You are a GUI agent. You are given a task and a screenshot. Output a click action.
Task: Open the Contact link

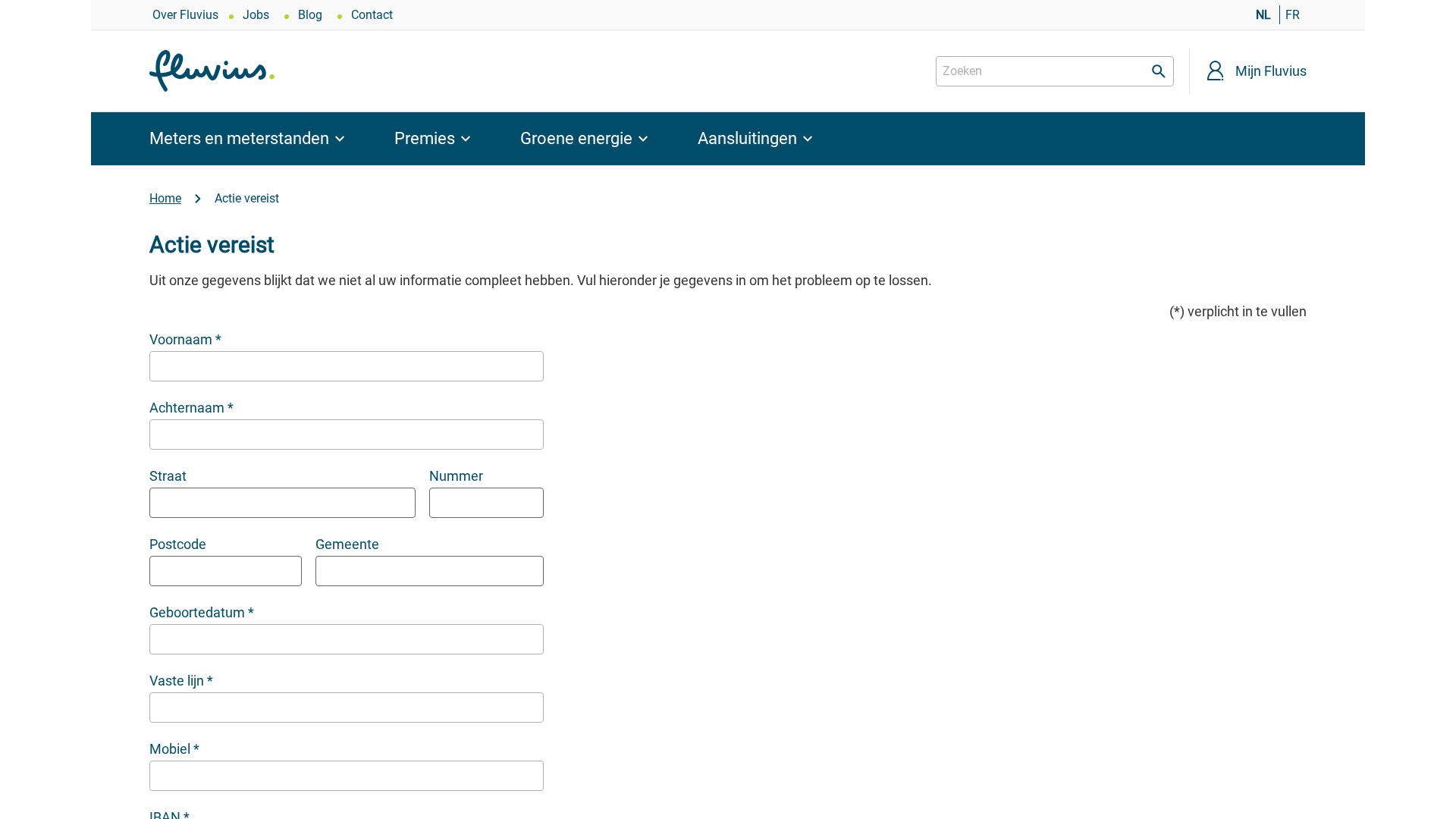[x=372, y=15]
